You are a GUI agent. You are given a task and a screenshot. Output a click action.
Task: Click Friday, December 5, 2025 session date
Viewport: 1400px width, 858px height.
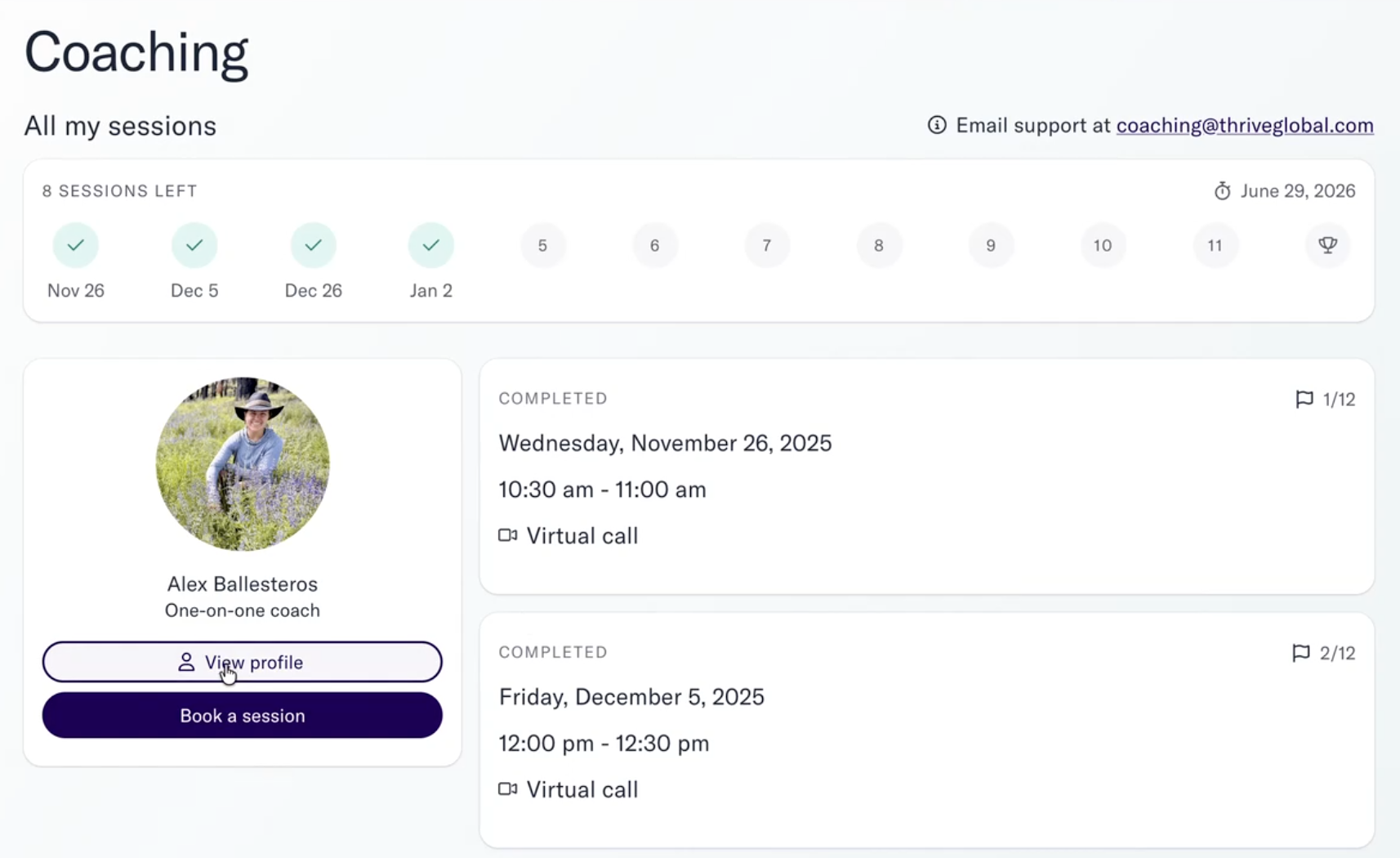(x=631, y=697)
